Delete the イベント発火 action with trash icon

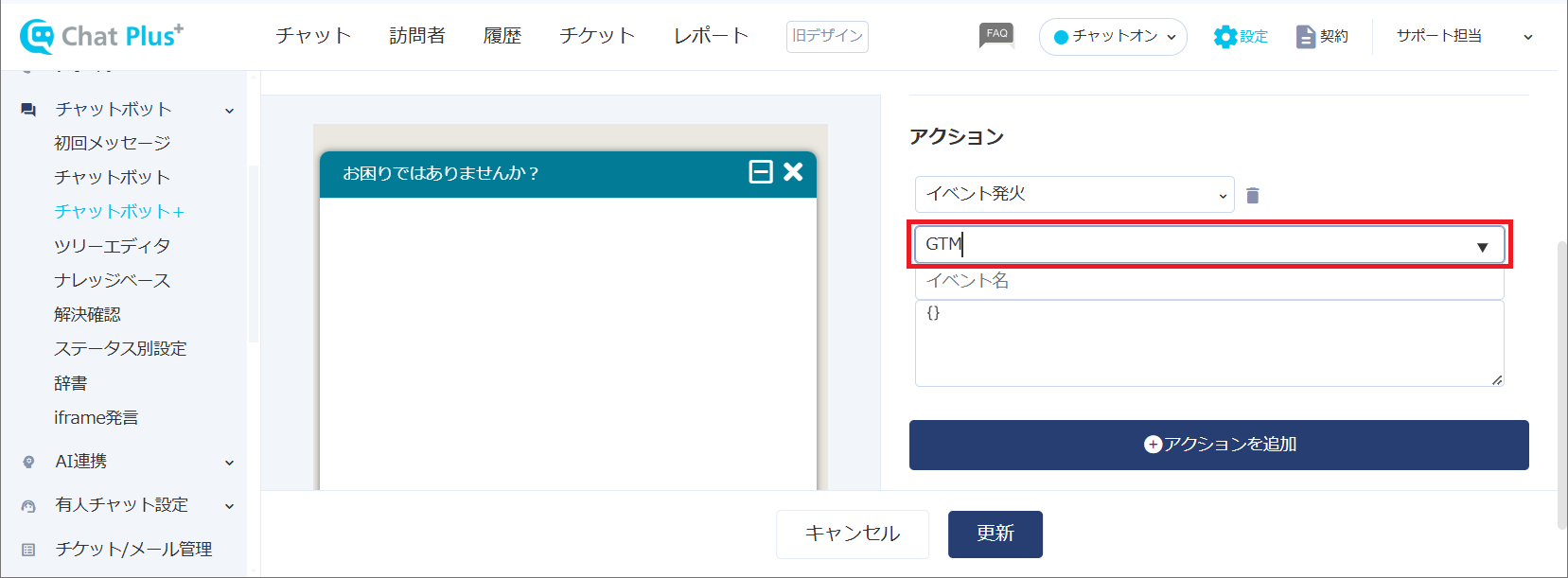tap(1253, 195)
